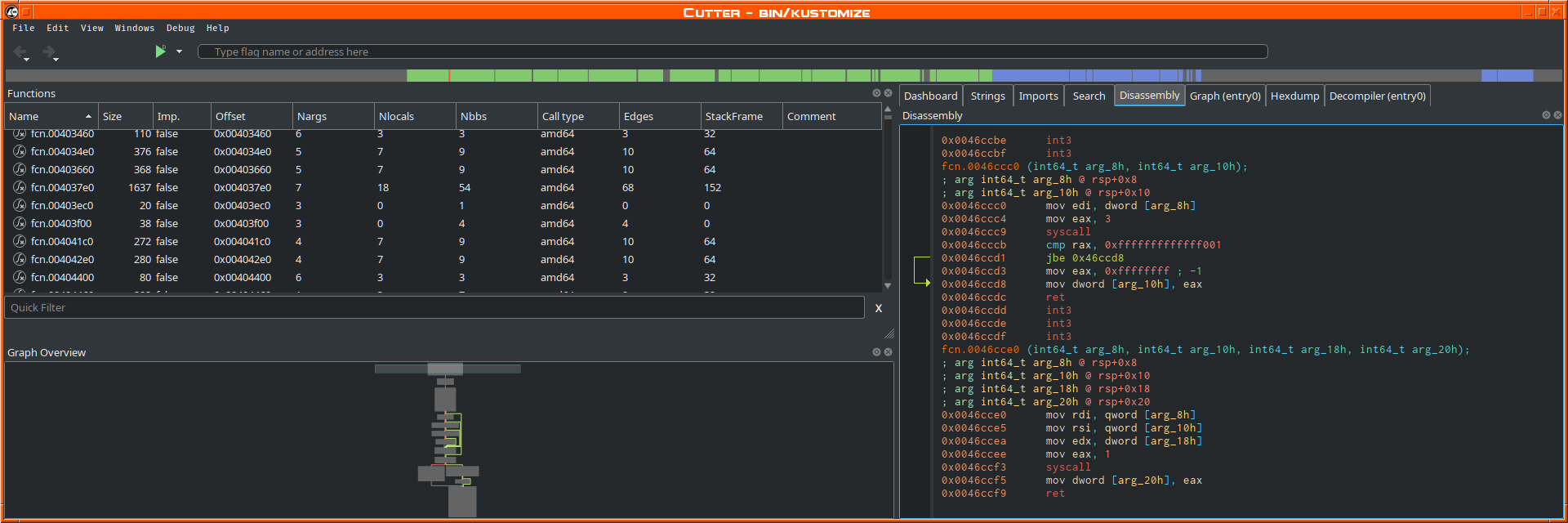Switch to the Imports tab

click(1039, 96)
